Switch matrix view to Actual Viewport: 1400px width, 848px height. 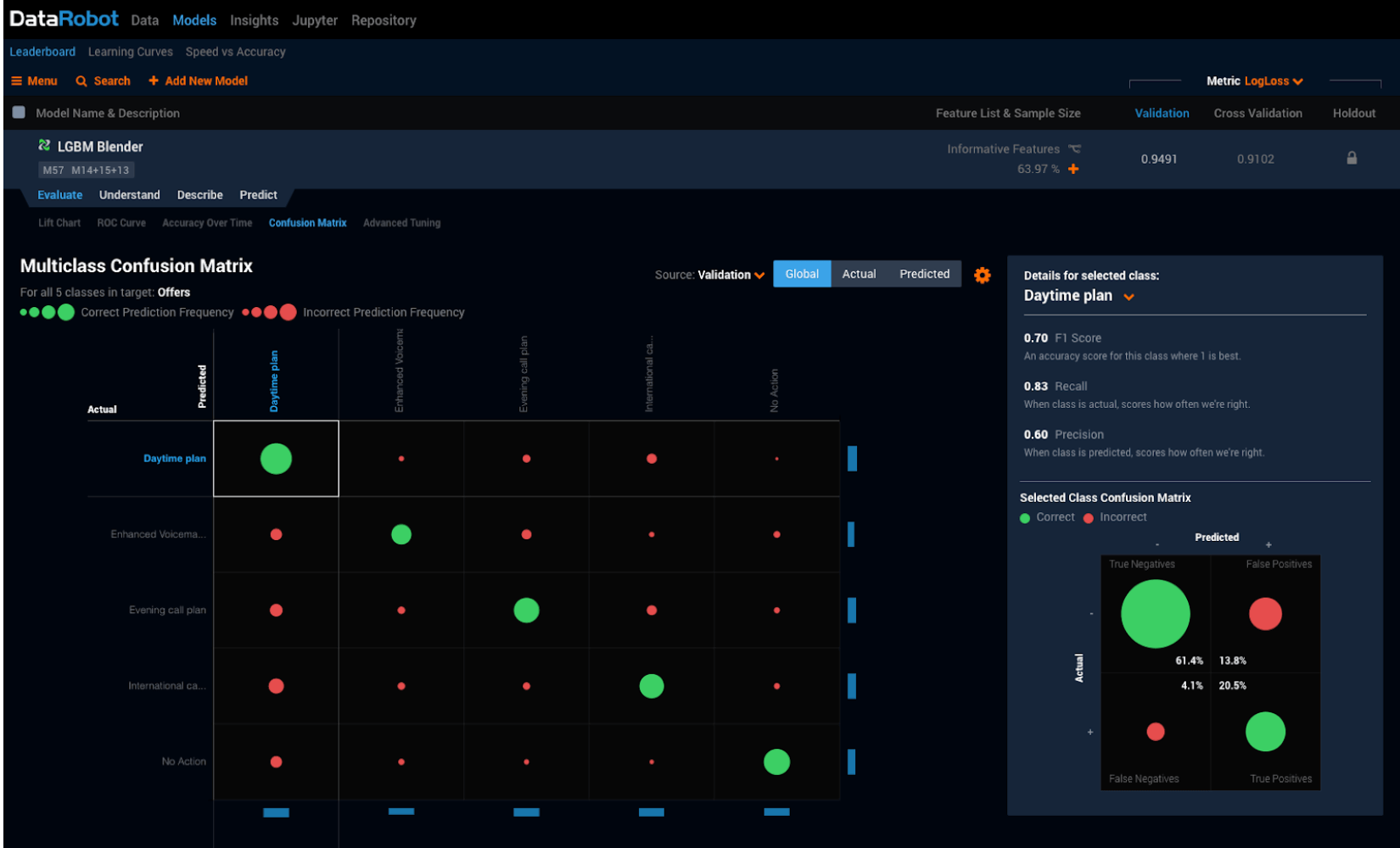(859, 274)
